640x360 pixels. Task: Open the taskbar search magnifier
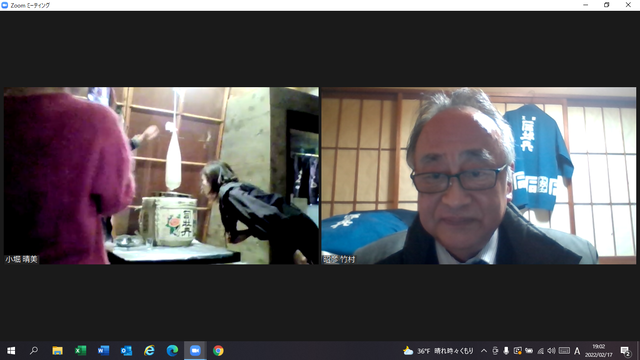tap(34, 351)
